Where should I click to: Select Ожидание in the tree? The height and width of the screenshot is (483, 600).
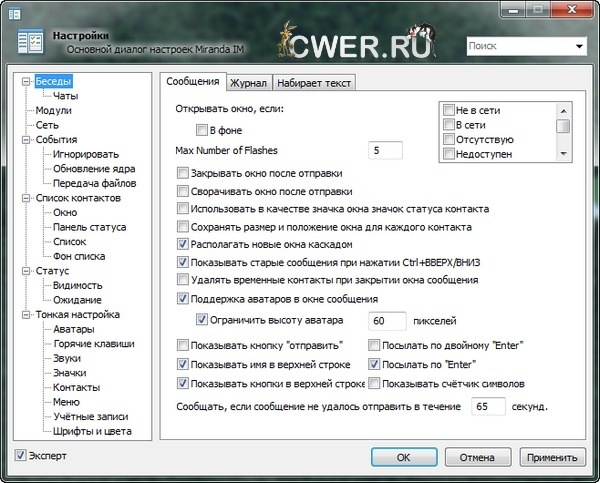77,300
